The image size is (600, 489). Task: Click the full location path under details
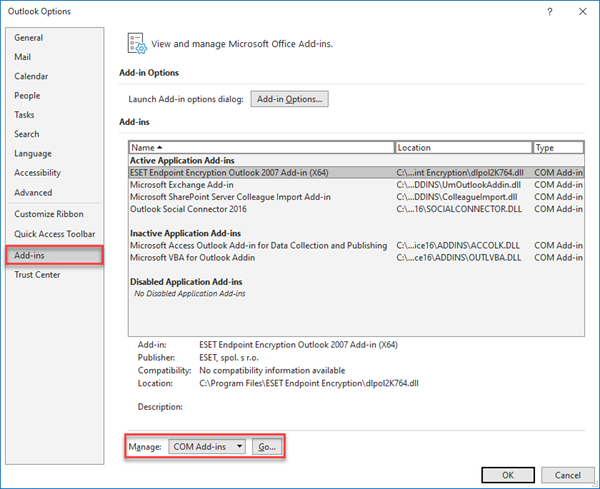(x=309, y=383)
